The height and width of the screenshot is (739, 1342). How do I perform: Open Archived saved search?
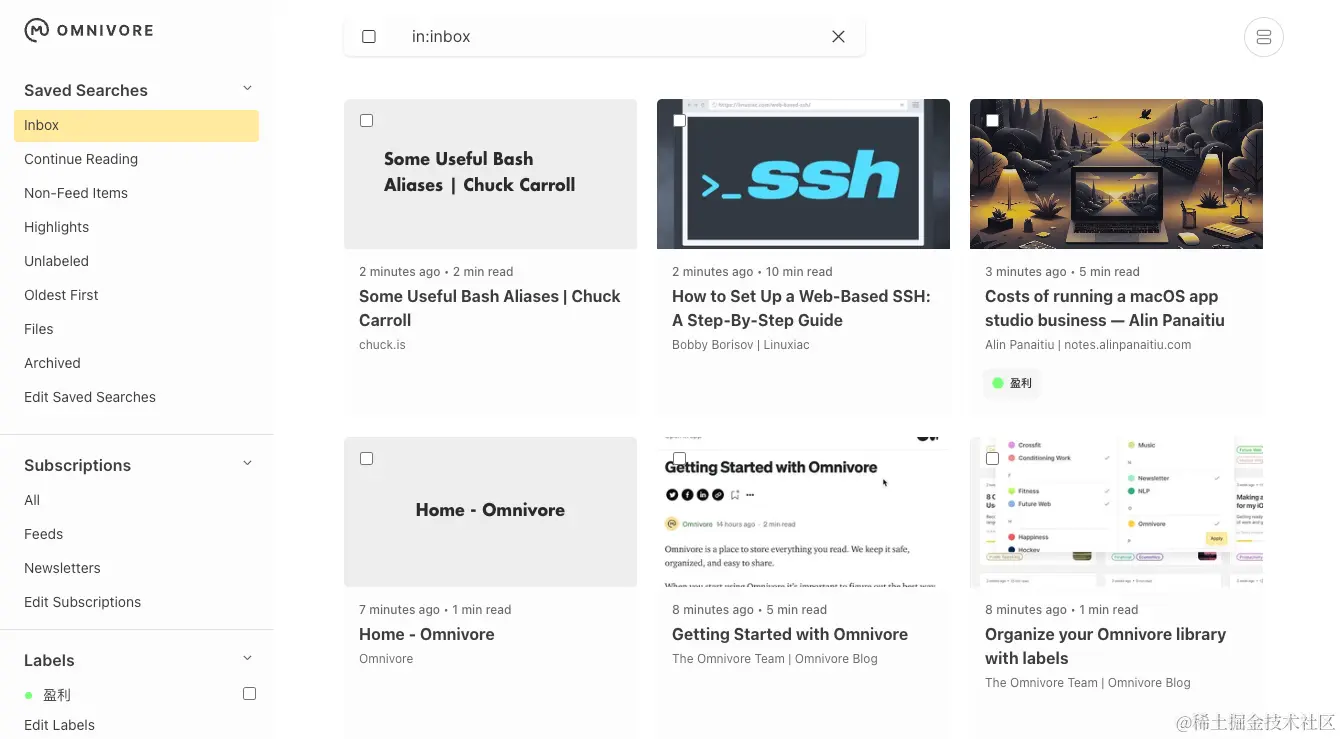click(52, 363)
